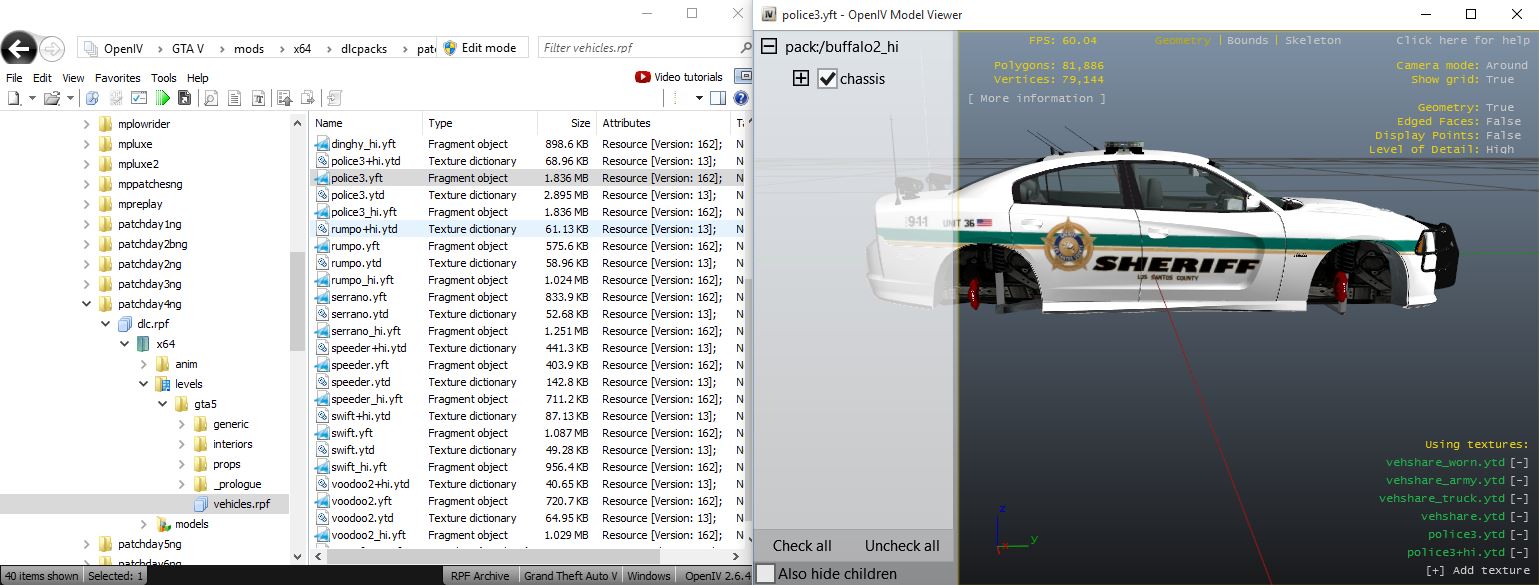1539x585 pixels.
Task: Select the vehicles.rpf archive icon in tree
Action: click(x=201, y=504)
